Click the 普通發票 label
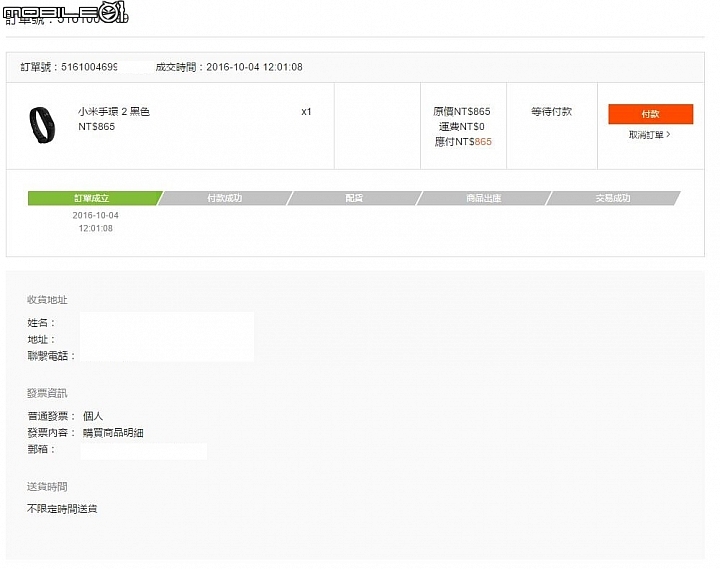This screenshot has height=569, width=720. pyautogui.click(x=51, y=416)
